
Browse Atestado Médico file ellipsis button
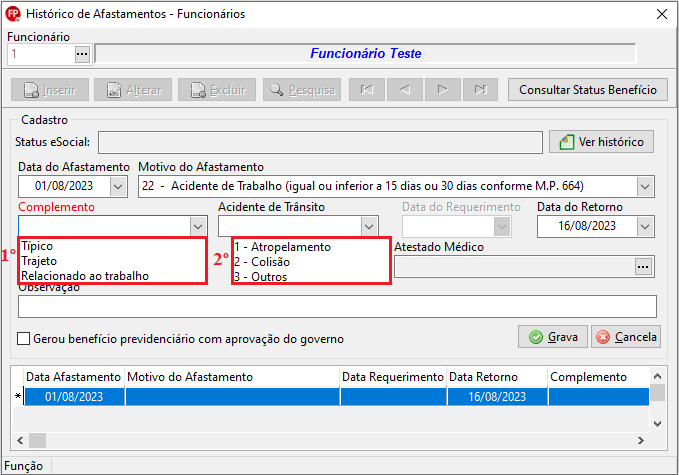tap(643, 266)
